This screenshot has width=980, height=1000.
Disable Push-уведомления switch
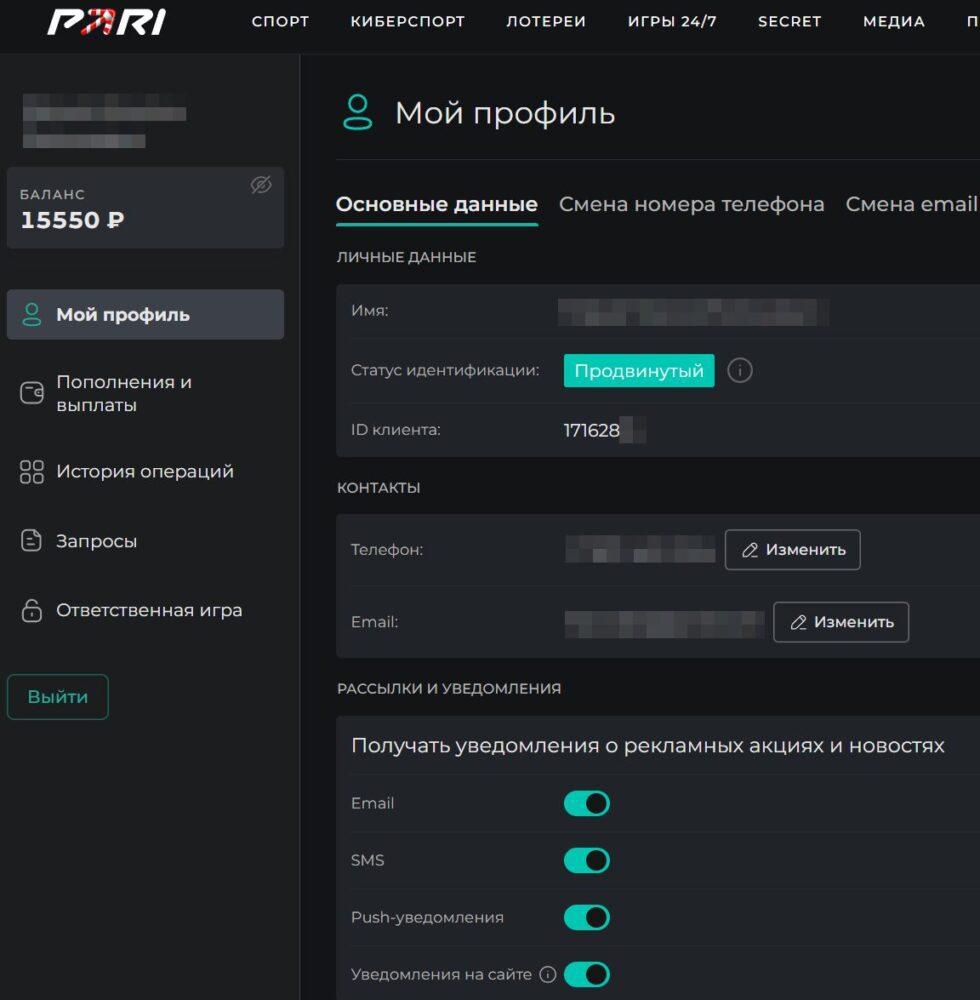pyautogui.click(x=587, y=918)
